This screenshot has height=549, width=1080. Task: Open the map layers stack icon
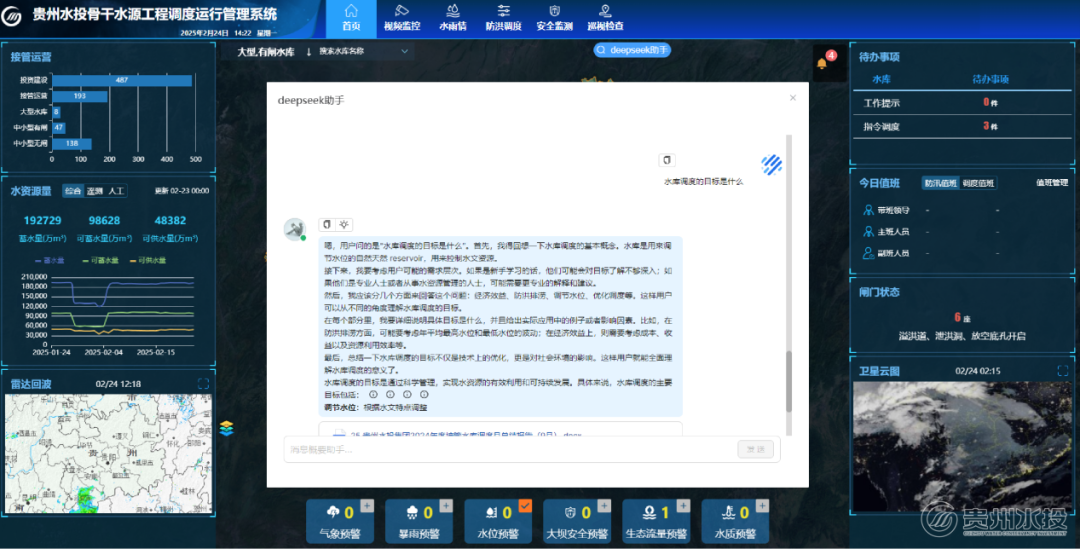pos(227,428)
